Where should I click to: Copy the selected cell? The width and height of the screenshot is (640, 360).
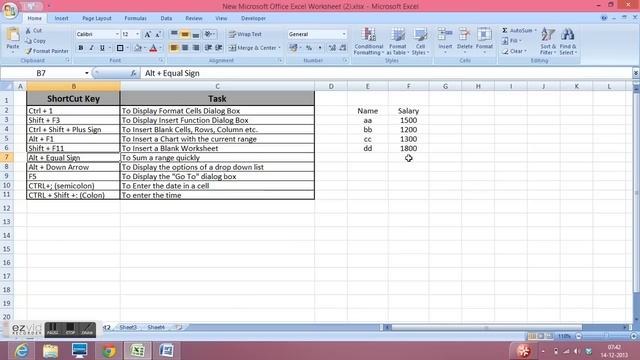pyautogui.click(x=35, y=41)
